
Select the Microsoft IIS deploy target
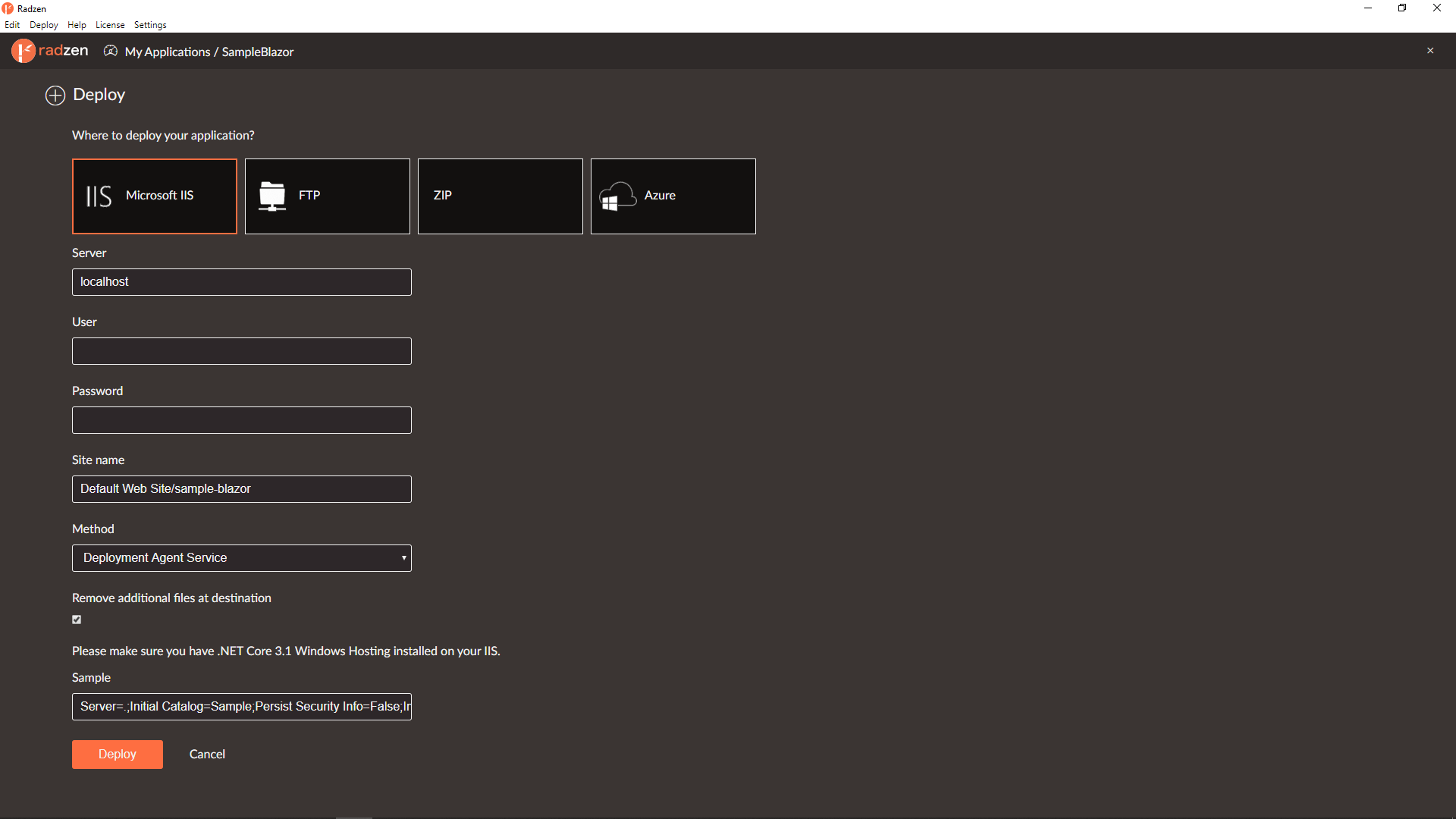click(155, 196)
